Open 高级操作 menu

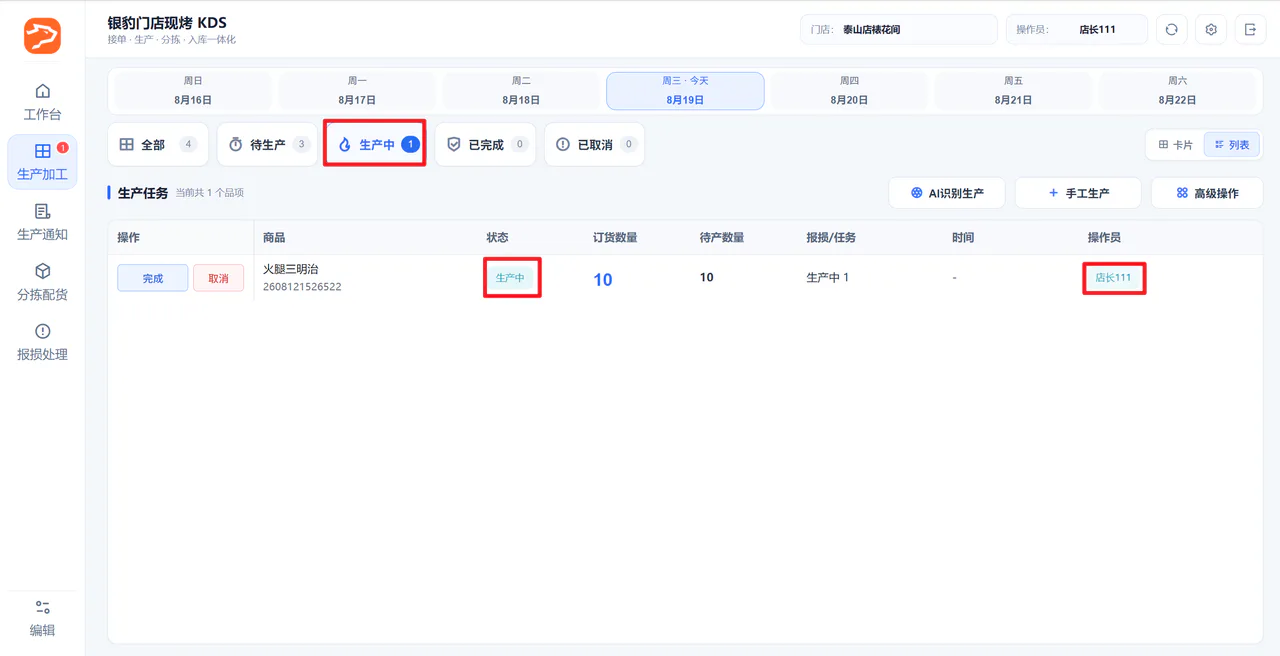[1207, 193]
